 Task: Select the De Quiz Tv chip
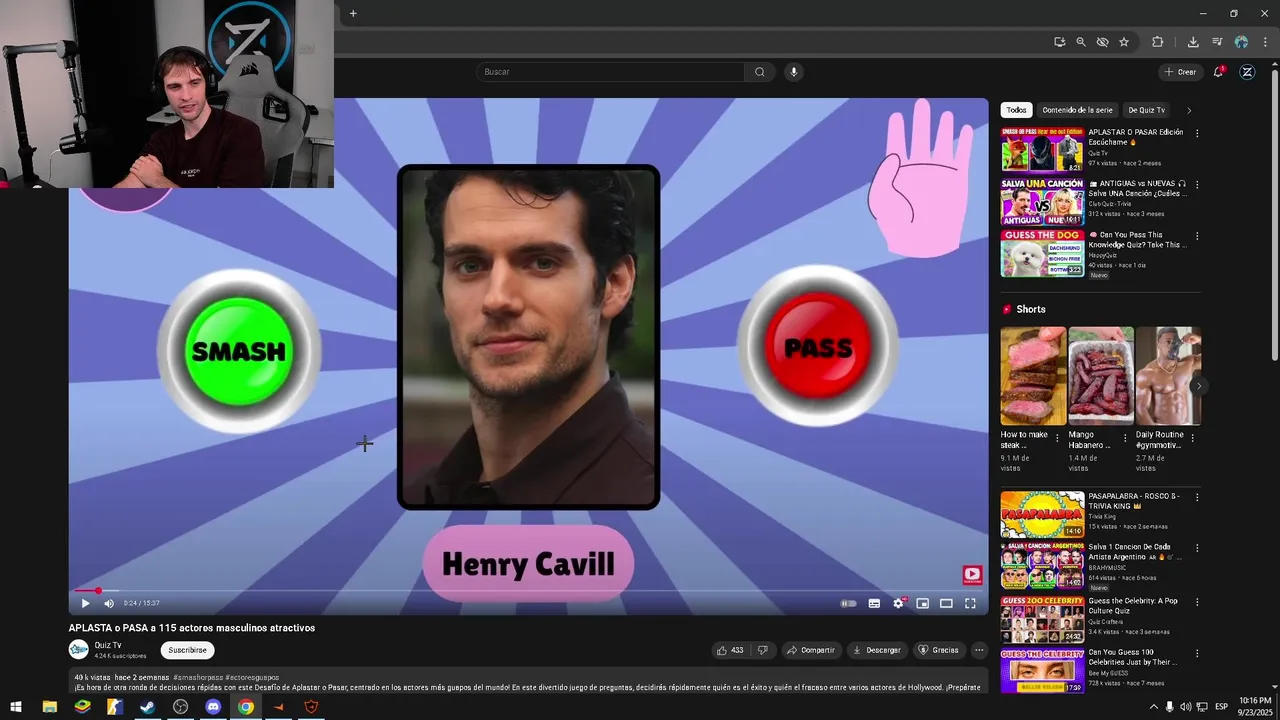1146,110
